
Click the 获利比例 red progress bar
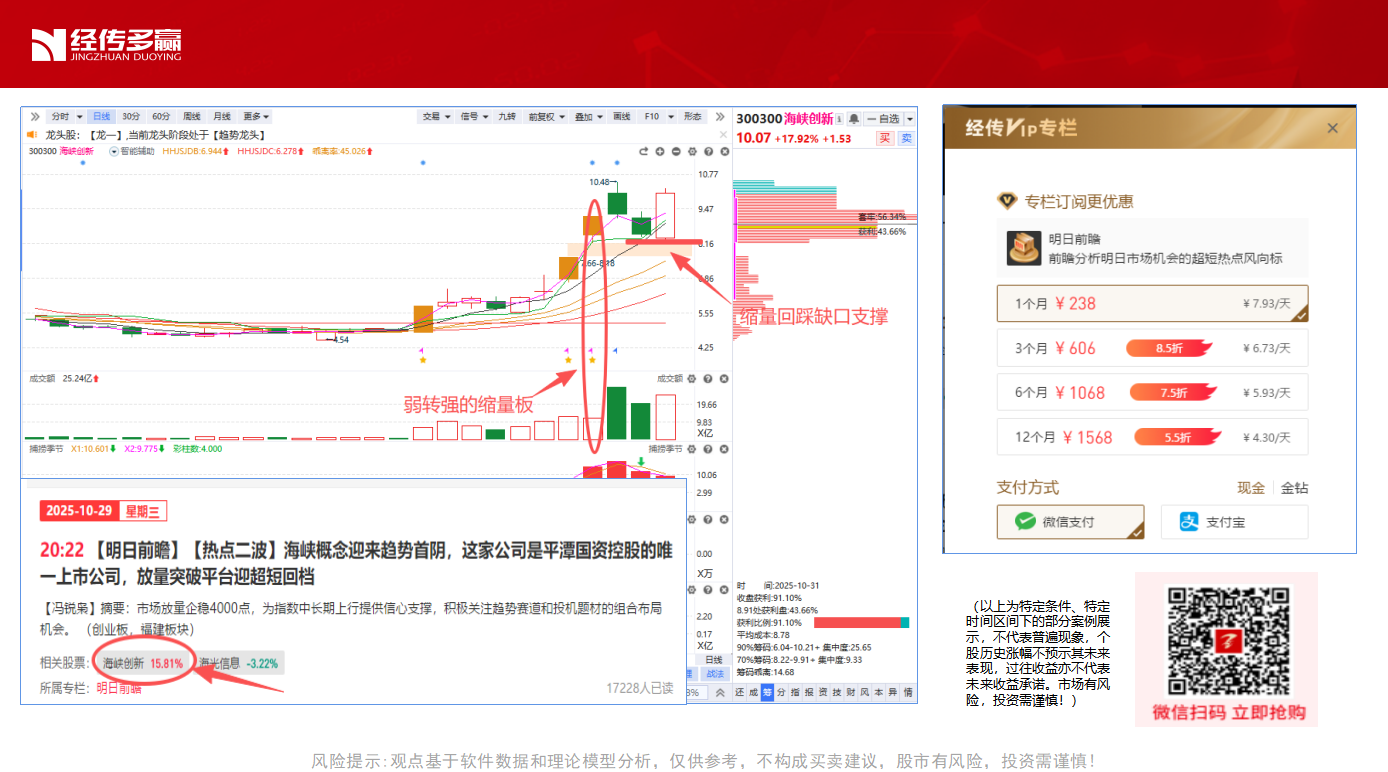[x=849, y=623]
